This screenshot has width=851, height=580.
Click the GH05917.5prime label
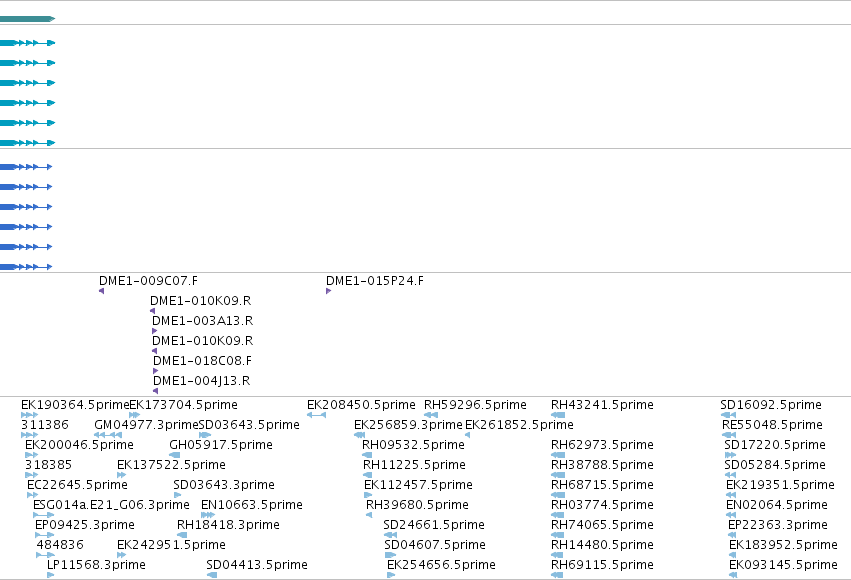[221, 445]
